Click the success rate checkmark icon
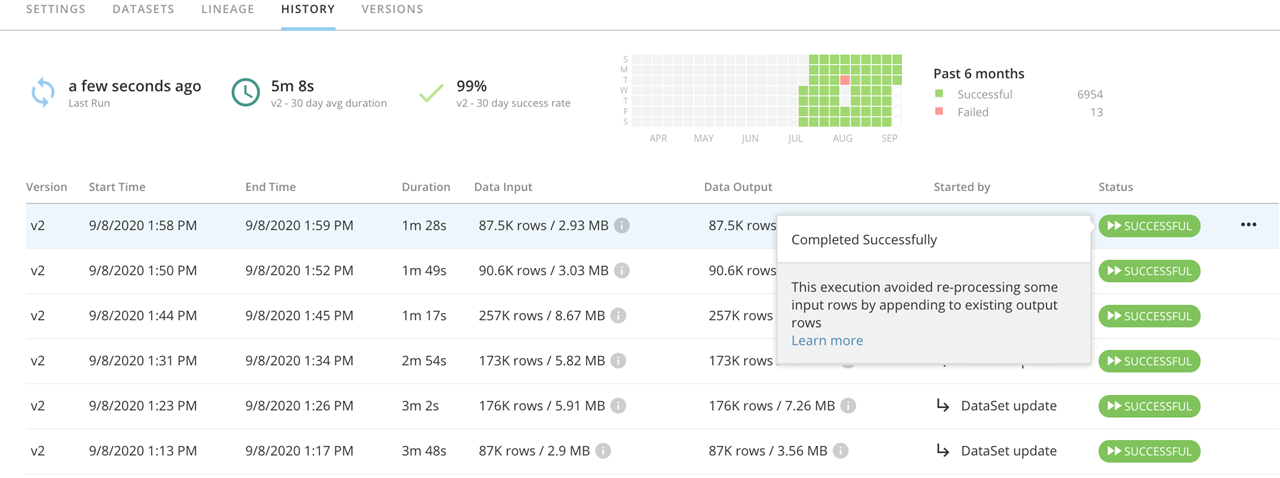 tap(431, 94)
